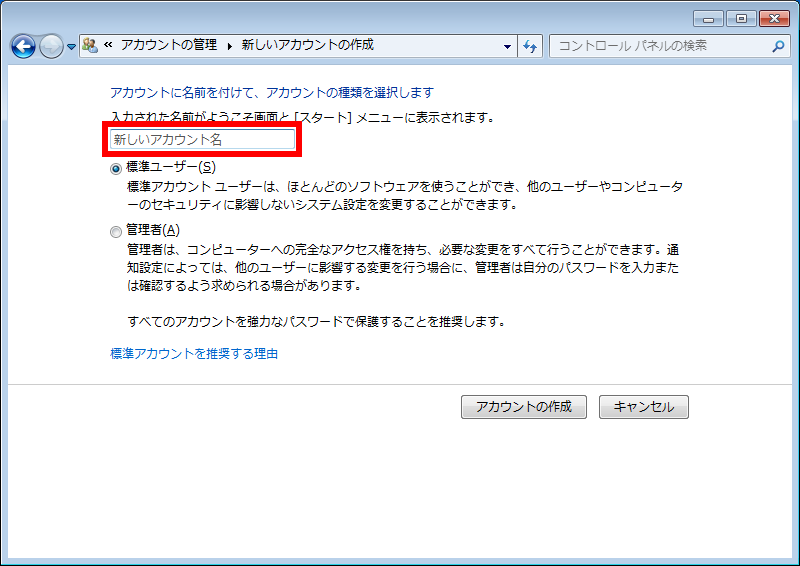
Task: Open the recent pages dropdown arrow
Action: (71, 47)
